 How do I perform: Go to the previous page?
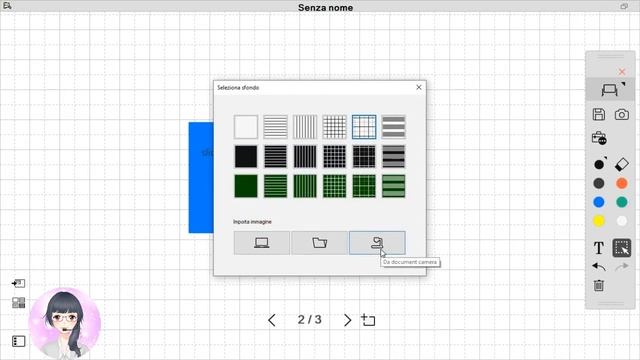click(272, 320)
